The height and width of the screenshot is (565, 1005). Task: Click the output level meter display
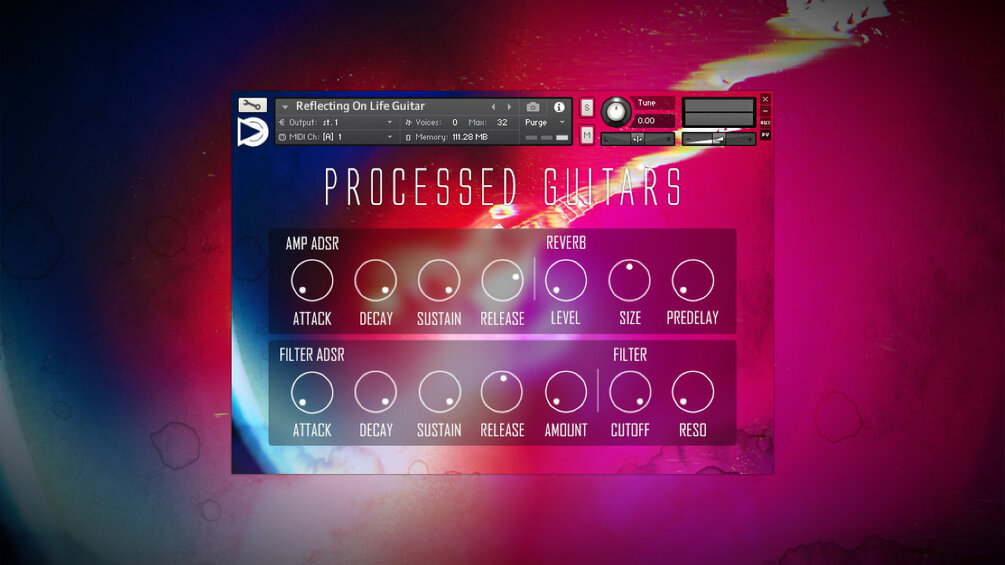pos(718,113)
